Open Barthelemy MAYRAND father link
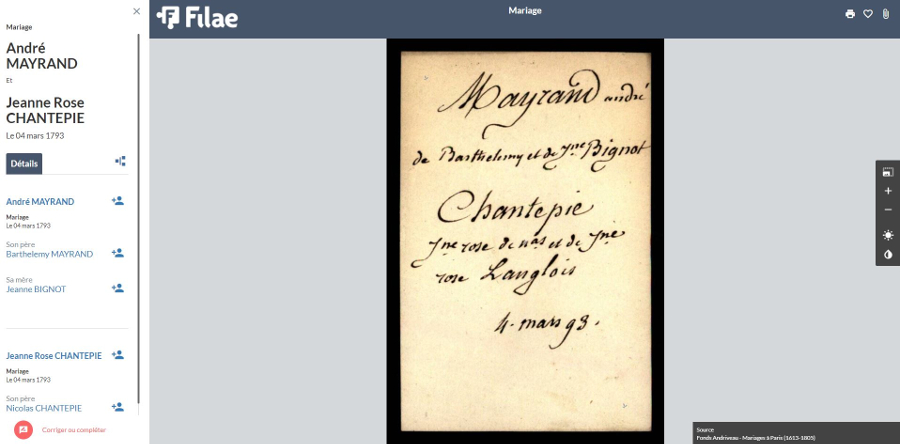 point(49,254)
